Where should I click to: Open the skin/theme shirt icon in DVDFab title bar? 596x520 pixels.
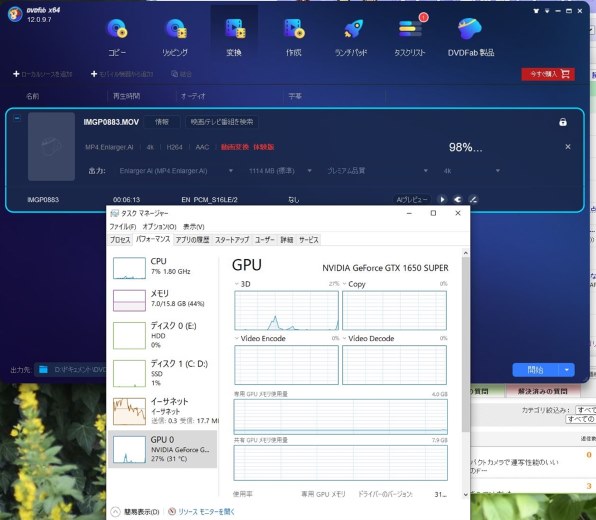pos(536,11)
